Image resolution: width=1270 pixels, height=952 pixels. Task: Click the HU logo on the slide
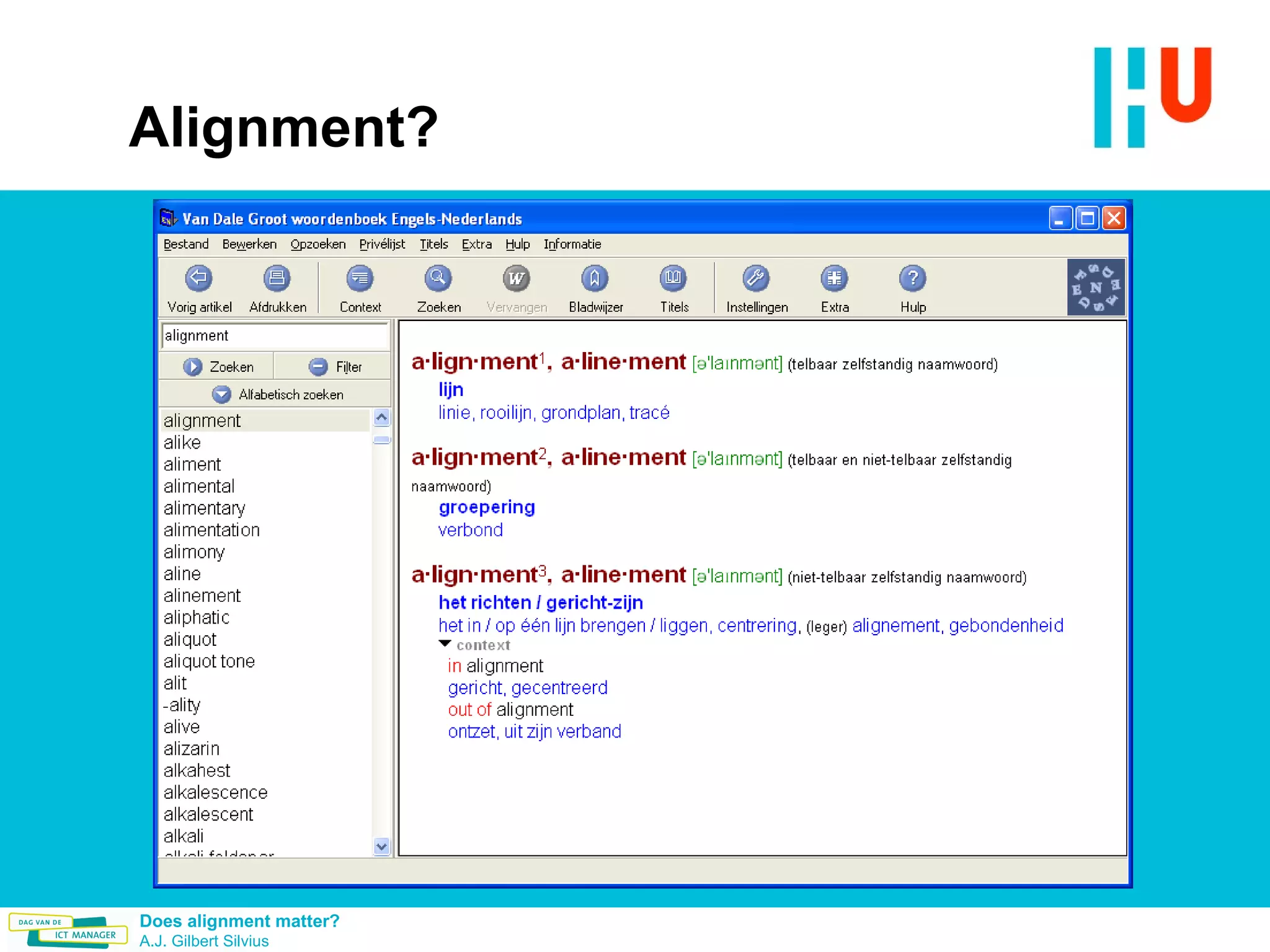(1153, 97)
